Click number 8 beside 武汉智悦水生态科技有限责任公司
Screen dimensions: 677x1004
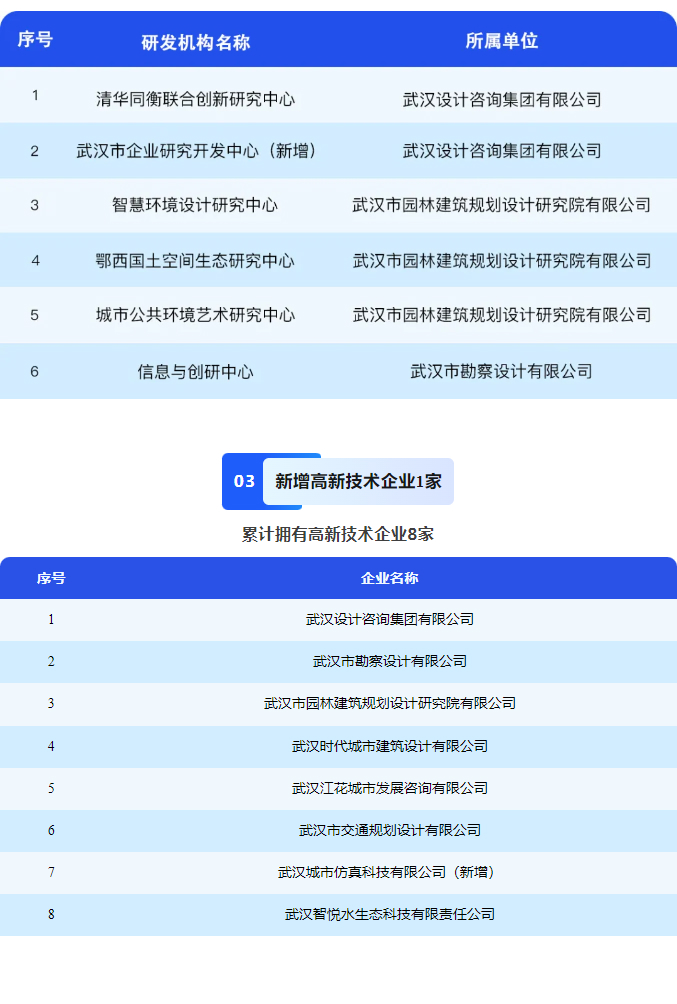pyautogui.click(x=51, y=914)
